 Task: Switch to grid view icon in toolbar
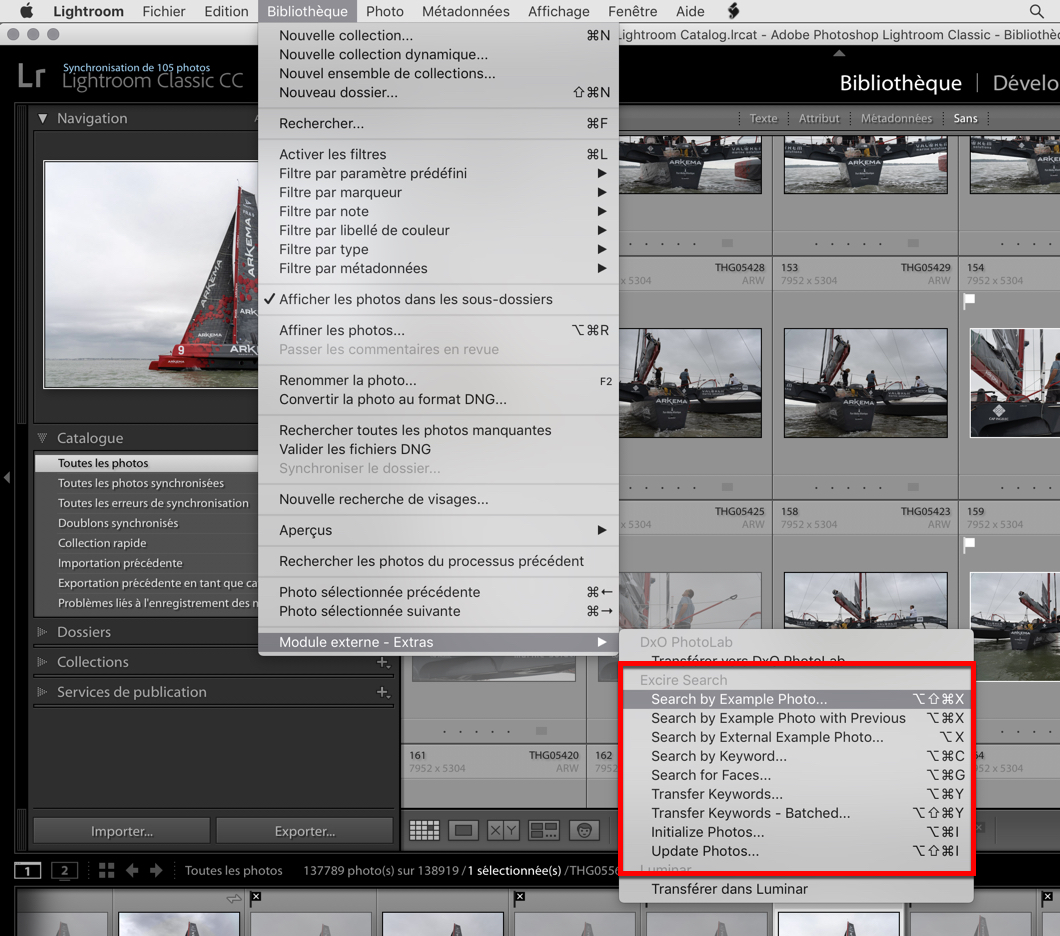tap(425, 830)
